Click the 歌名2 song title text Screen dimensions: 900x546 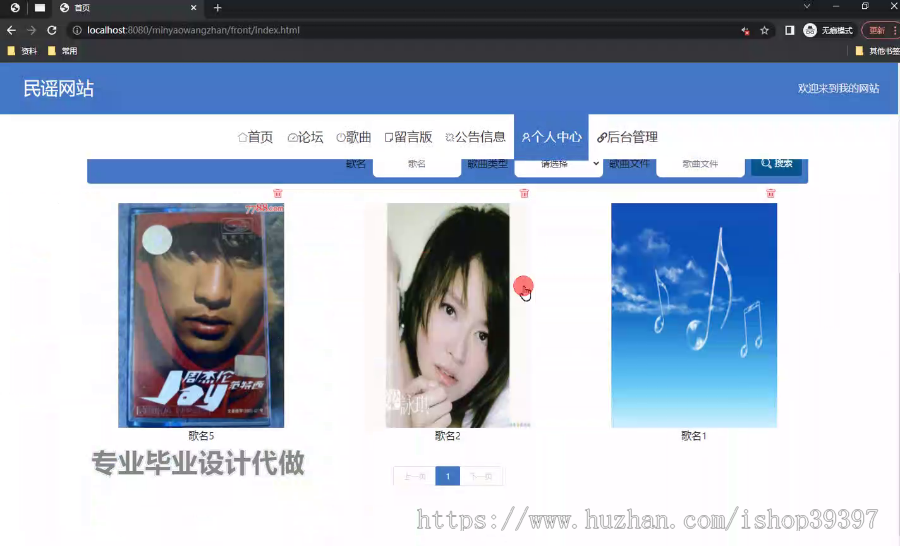448,436
